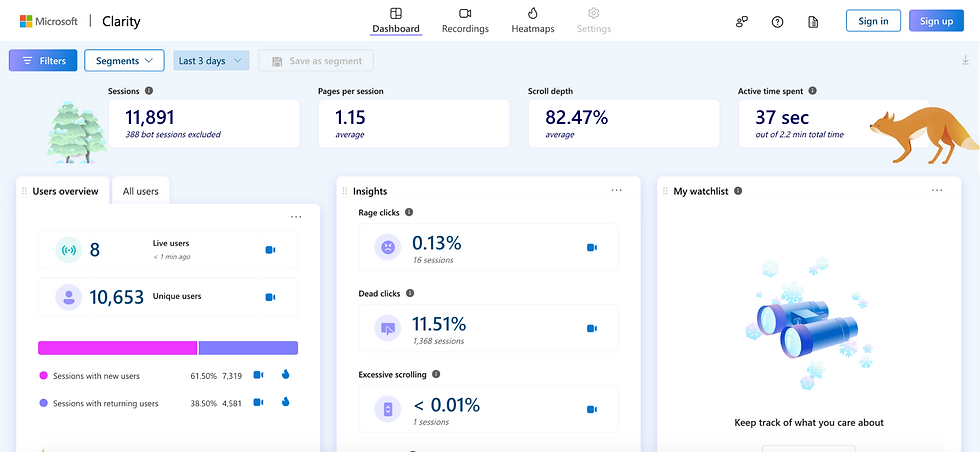Click the 1.15 pages per session value

pos(350,118)
